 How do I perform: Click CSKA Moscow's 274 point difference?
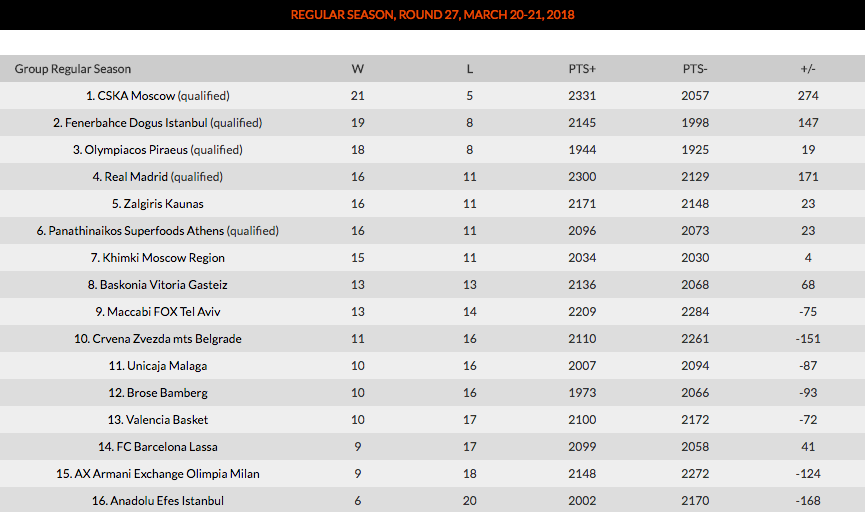(x=808, y=96)
